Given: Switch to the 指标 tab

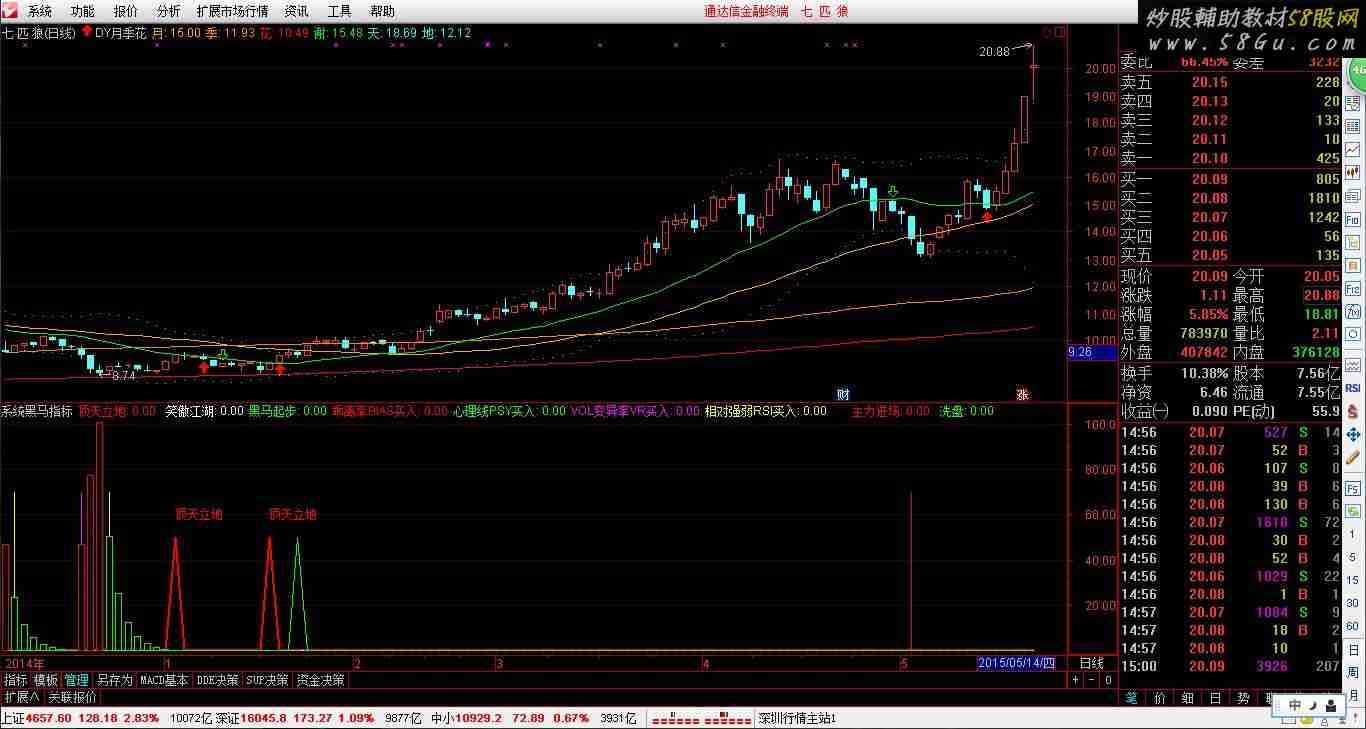Looking at the screenshot, I should pos(16,680).
